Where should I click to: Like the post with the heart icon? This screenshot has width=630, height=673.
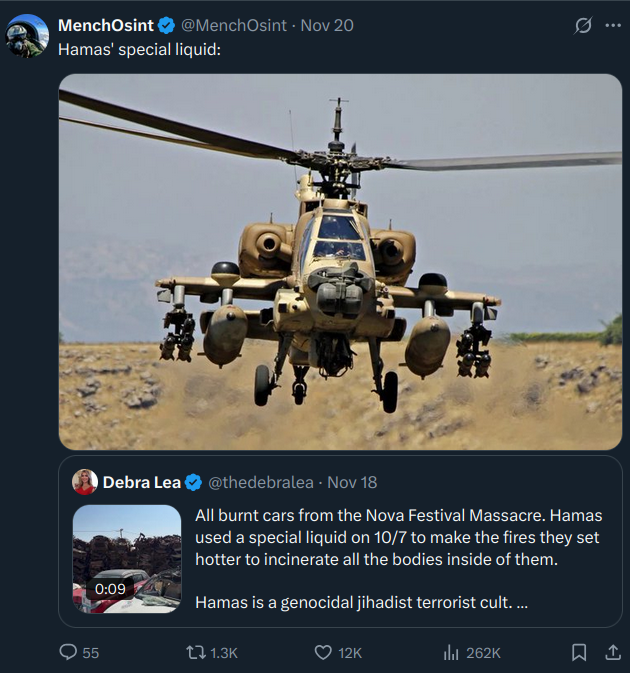pyautogui.click(x=323, y=652)
